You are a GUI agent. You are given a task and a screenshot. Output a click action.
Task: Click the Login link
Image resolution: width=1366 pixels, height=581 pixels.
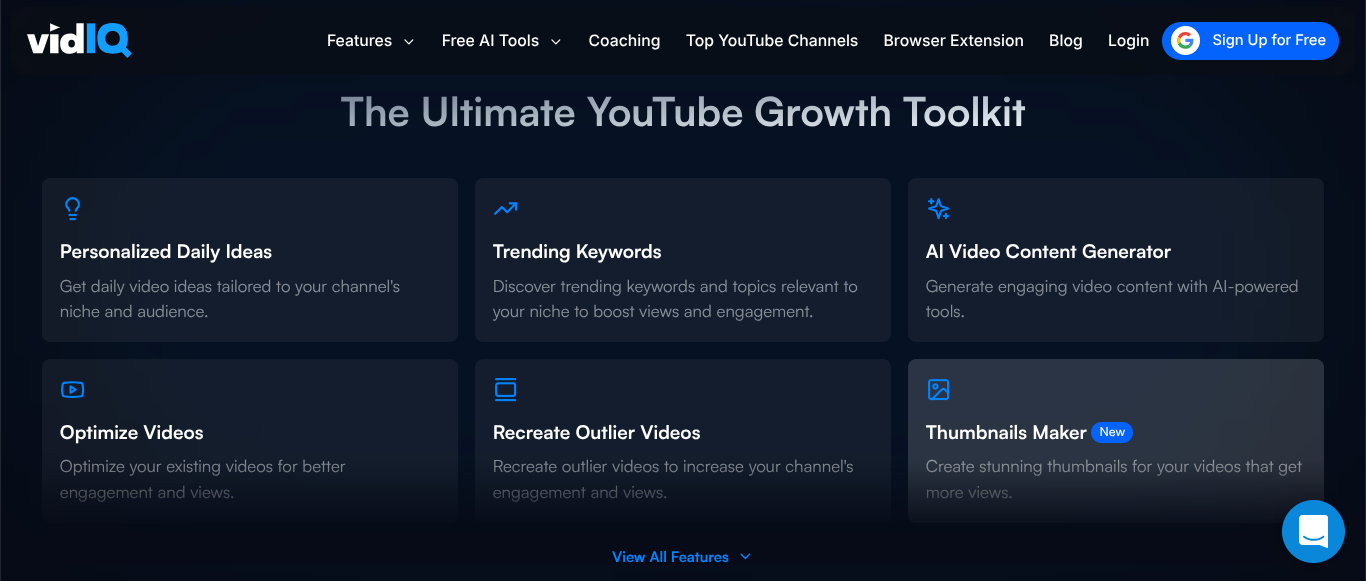[x=1128, y=41]
